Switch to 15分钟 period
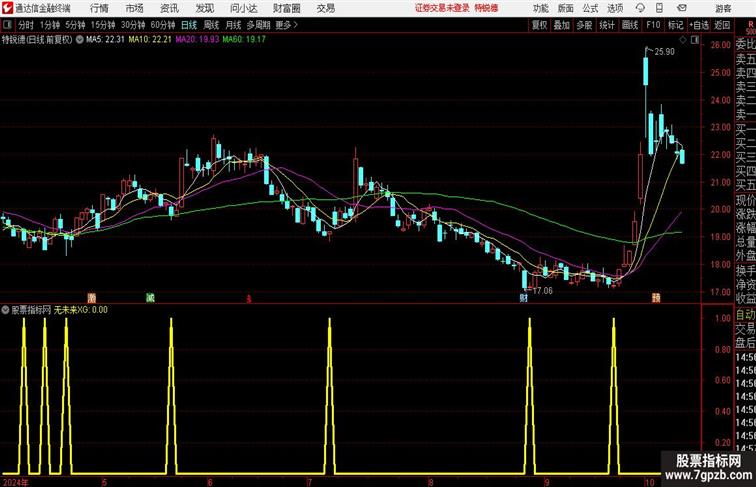756x487 pixels. click(x=103, y=25)
